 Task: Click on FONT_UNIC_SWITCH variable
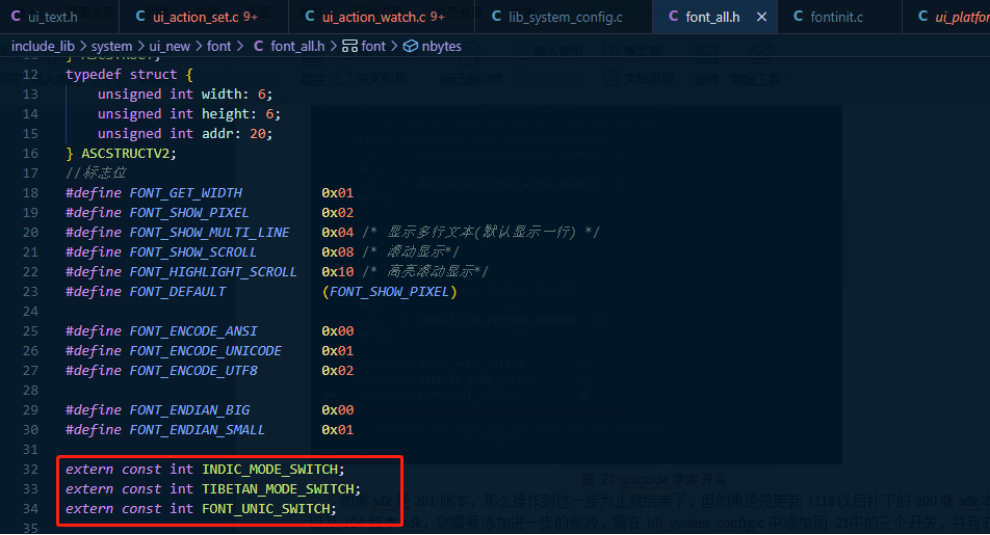click(x=266, y=508)
